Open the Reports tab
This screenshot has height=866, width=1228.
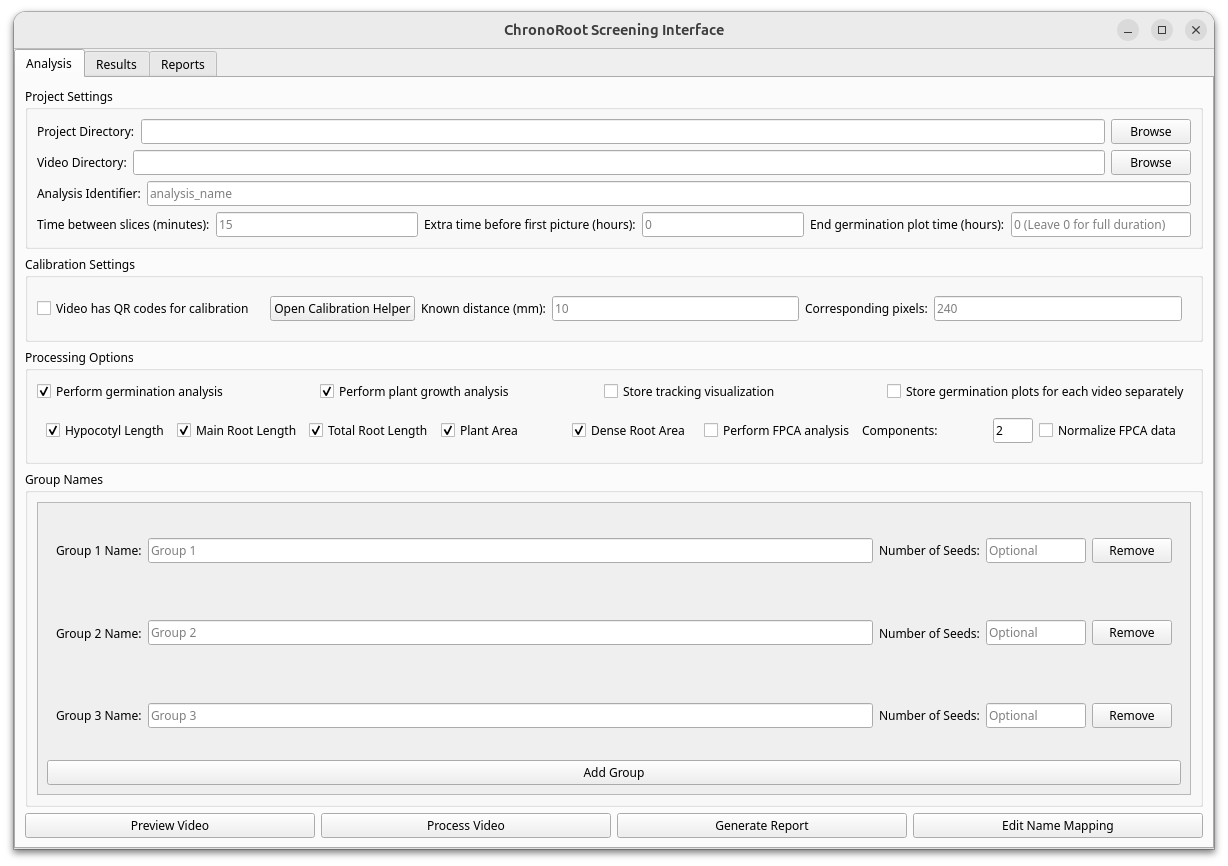[182, 63]
